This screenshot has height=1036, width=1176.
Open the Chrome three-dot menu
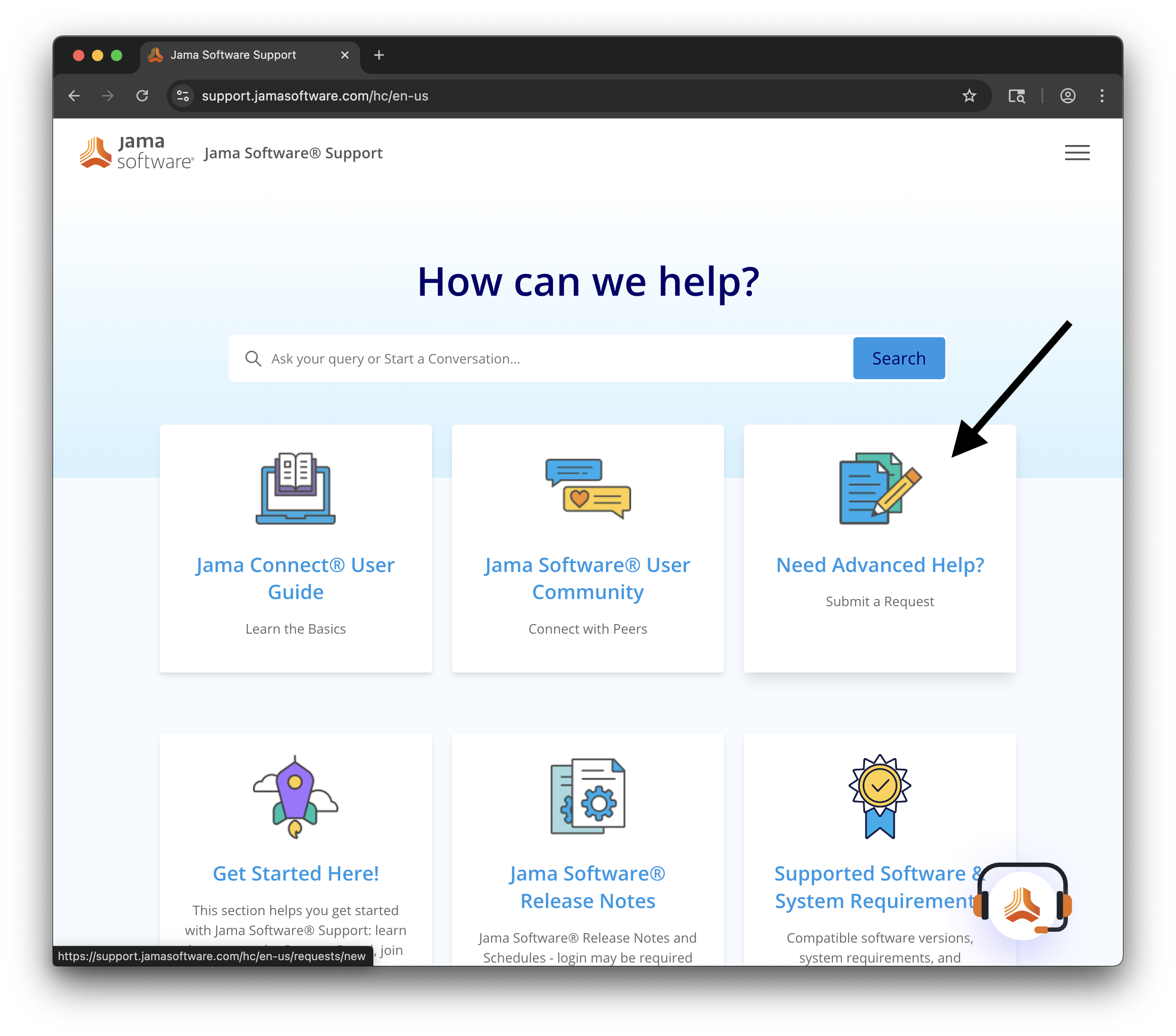1102,96
